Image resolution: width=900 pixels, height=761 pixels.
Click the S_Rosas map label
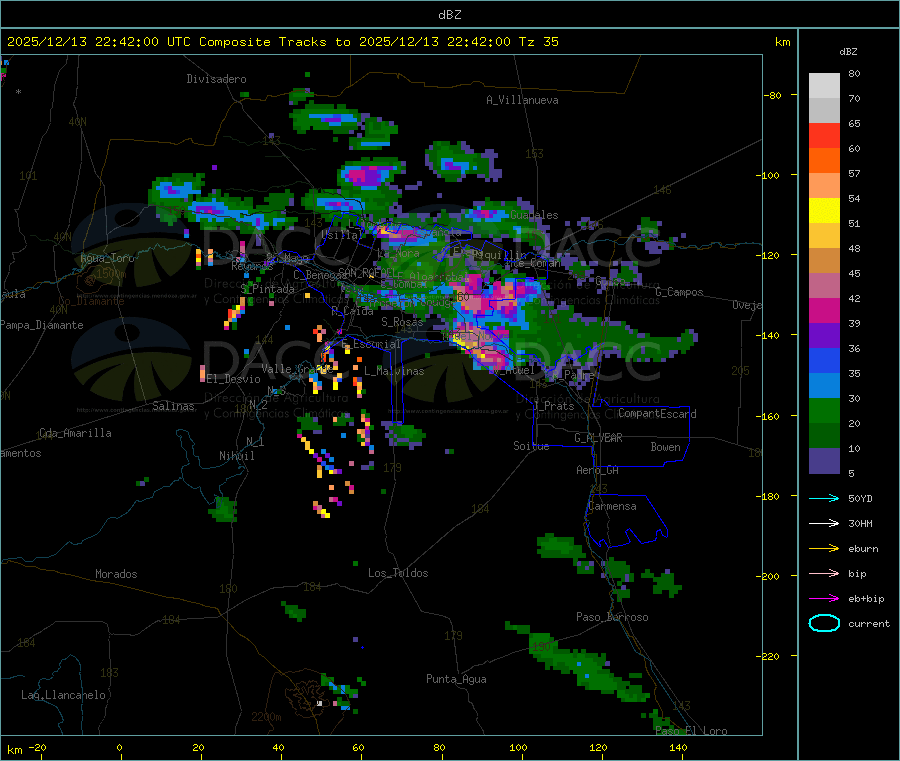click(x=402, y=322)
